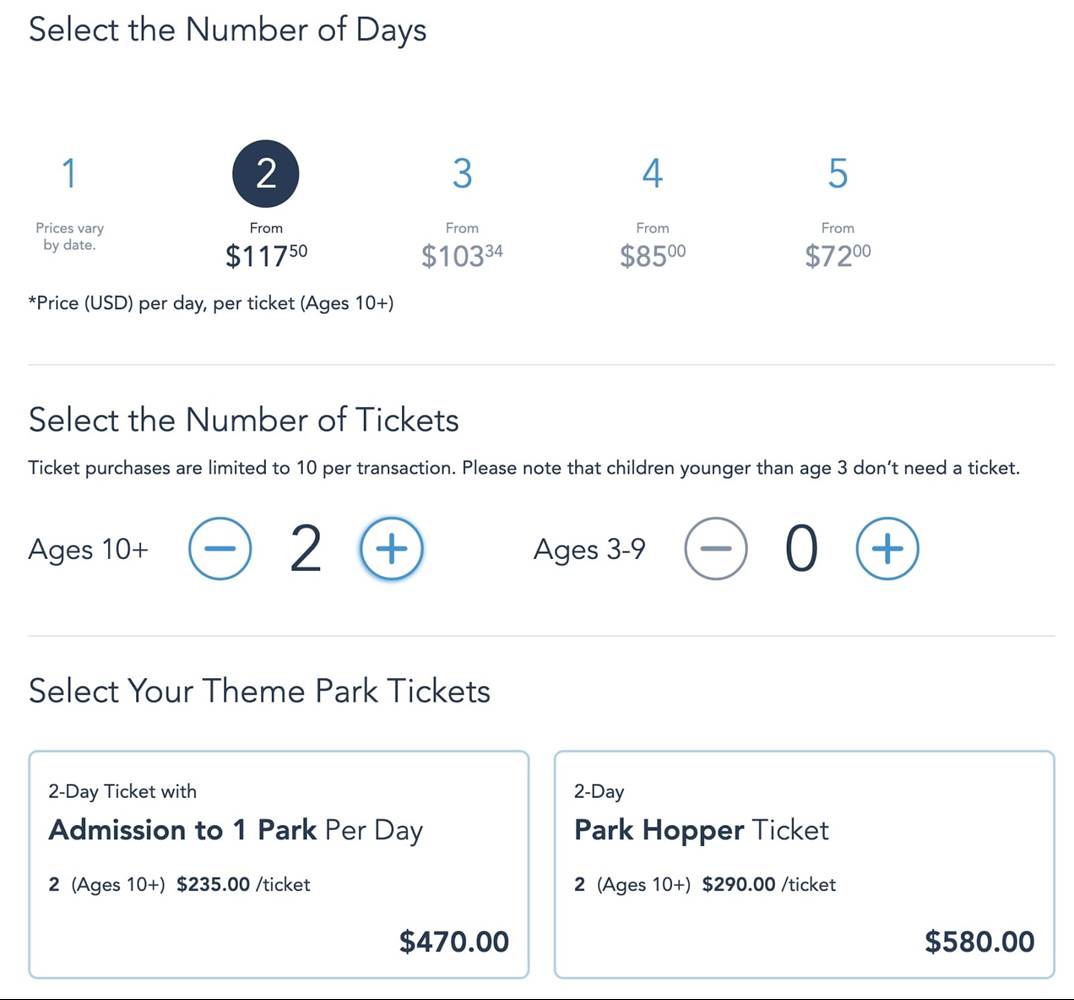Click the $580.00 Park Hopper total
1074x1000 pixels.
point(979,941)
